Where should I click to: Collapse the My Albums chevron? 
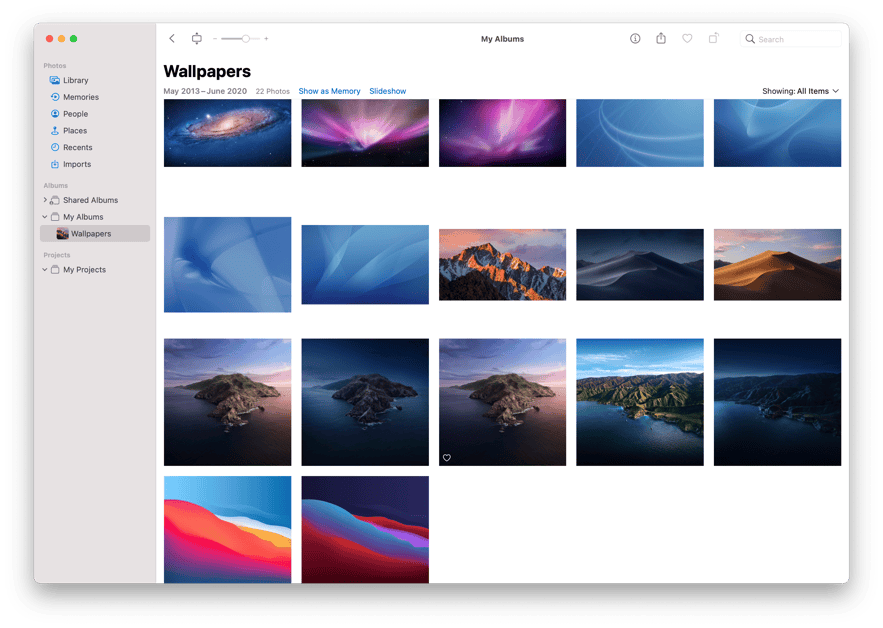pos(45,217)
